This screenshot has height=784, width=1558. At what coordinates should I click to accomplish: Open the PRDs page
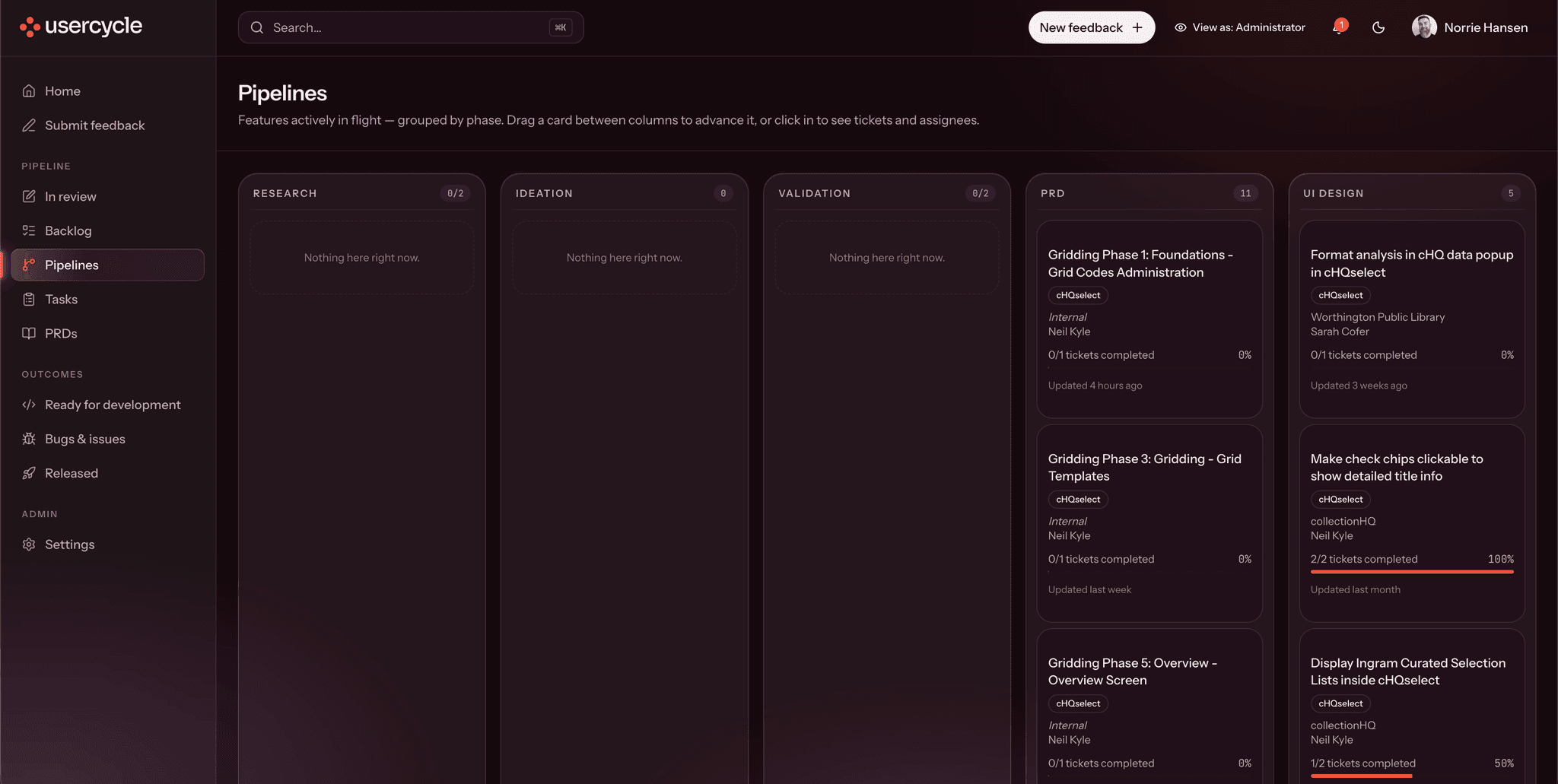(108, 334)
